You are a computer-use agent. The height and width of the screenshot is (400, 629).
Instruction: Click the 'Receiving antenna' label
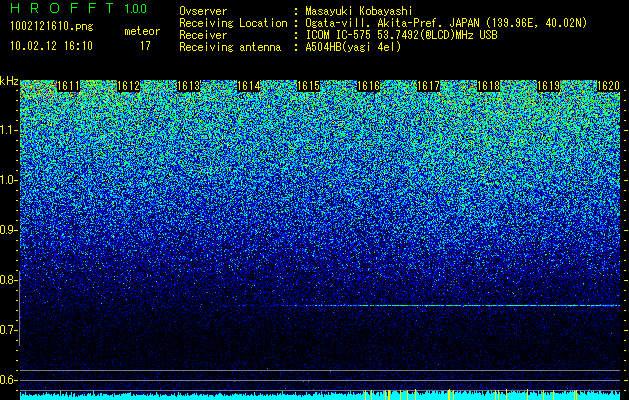point(230,47)
